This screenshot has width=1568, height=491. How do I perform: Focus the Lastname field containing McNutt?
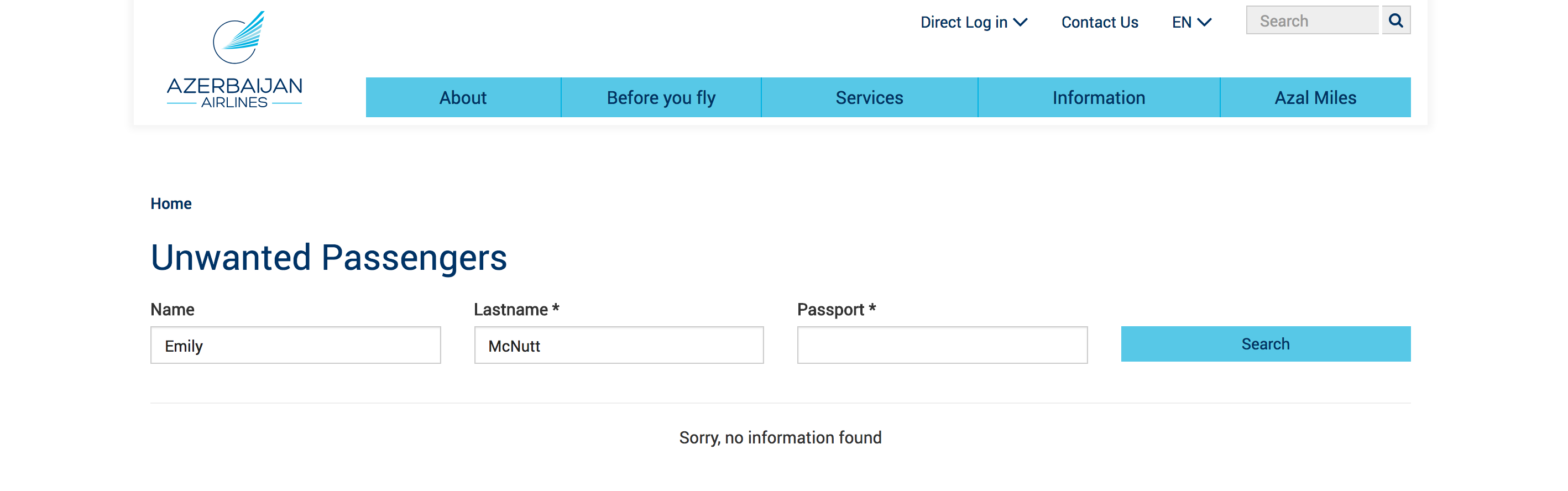[x=619, y=345]
